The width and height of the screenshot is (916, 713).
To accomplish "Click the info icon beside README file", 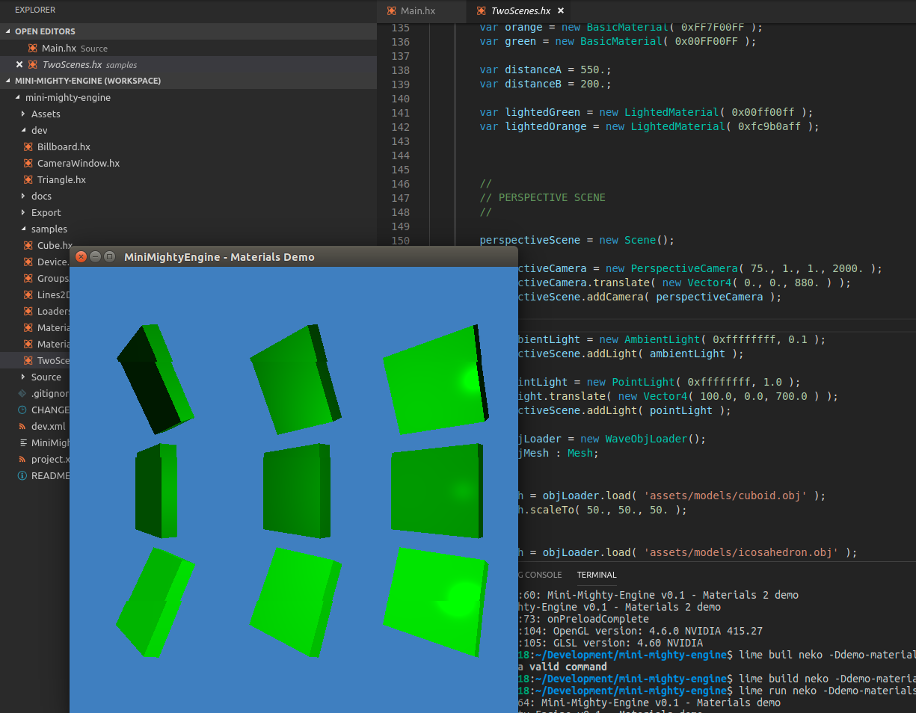I will pyautogui.click(x=22, y=476).
